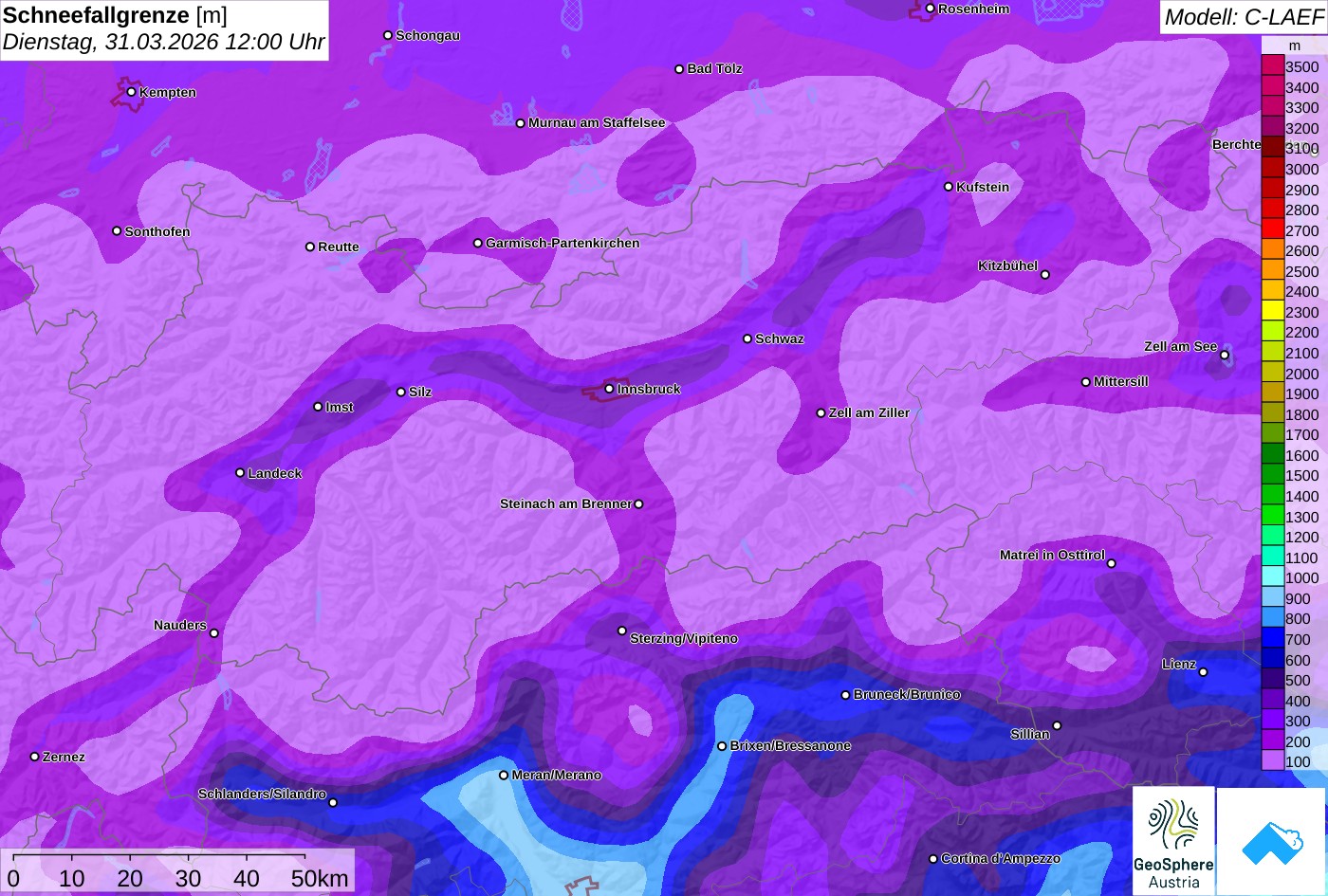Screen dimensions: 1328x896
Task: Click the Lienz location dot
Action: click(x=1203, y=672)
